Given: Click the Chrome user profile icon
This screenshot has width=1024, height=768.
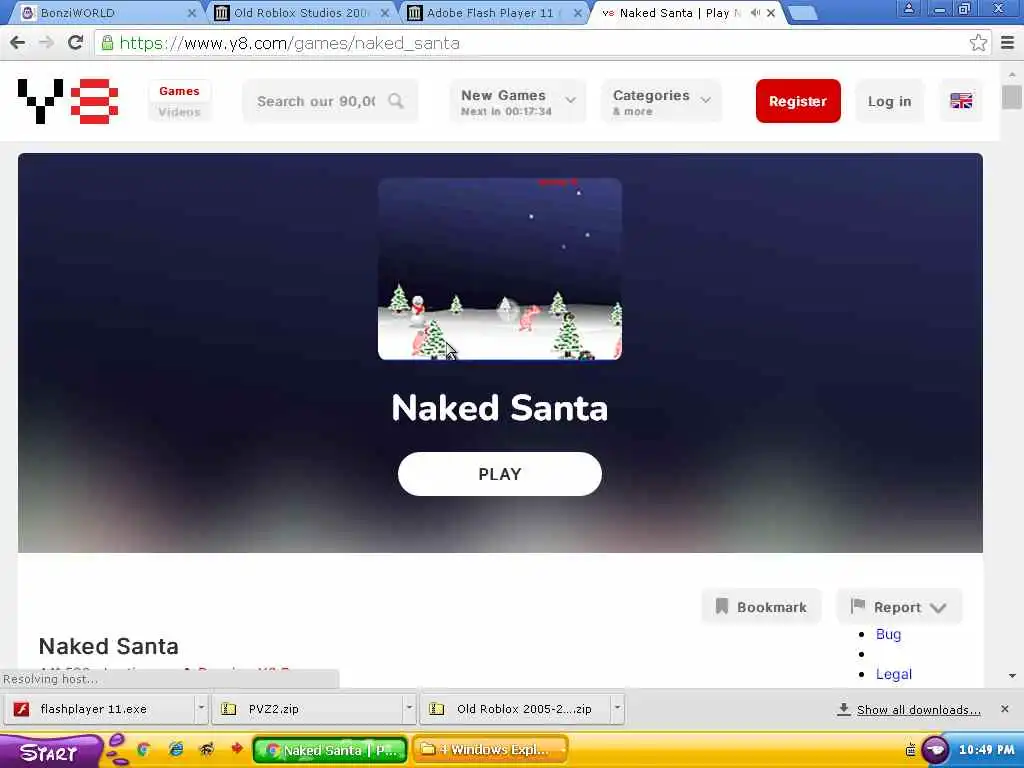Looking at the screenshot, I should pyautogui.click(x=908, y=8).
